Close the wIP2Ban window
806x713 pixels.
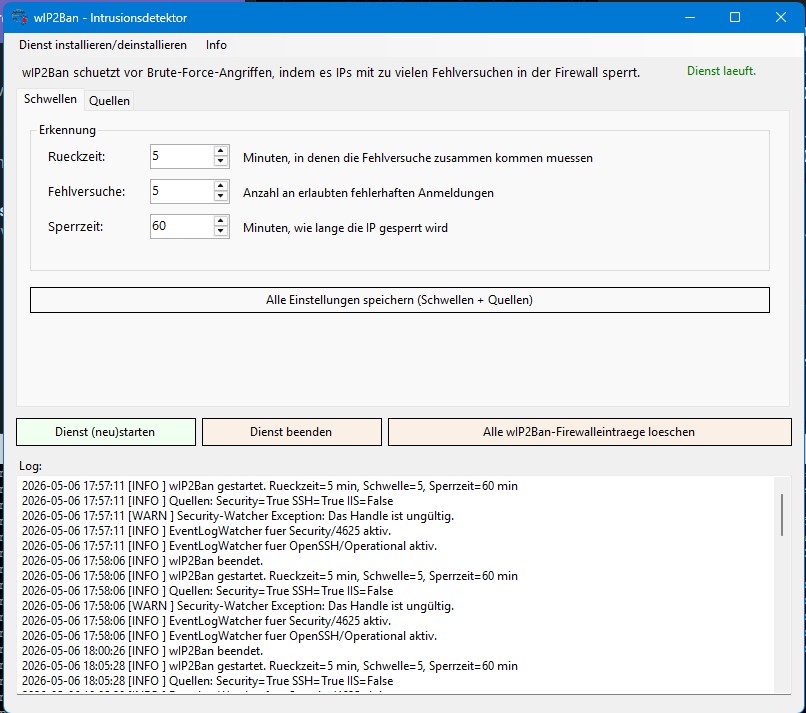point(781,17)
